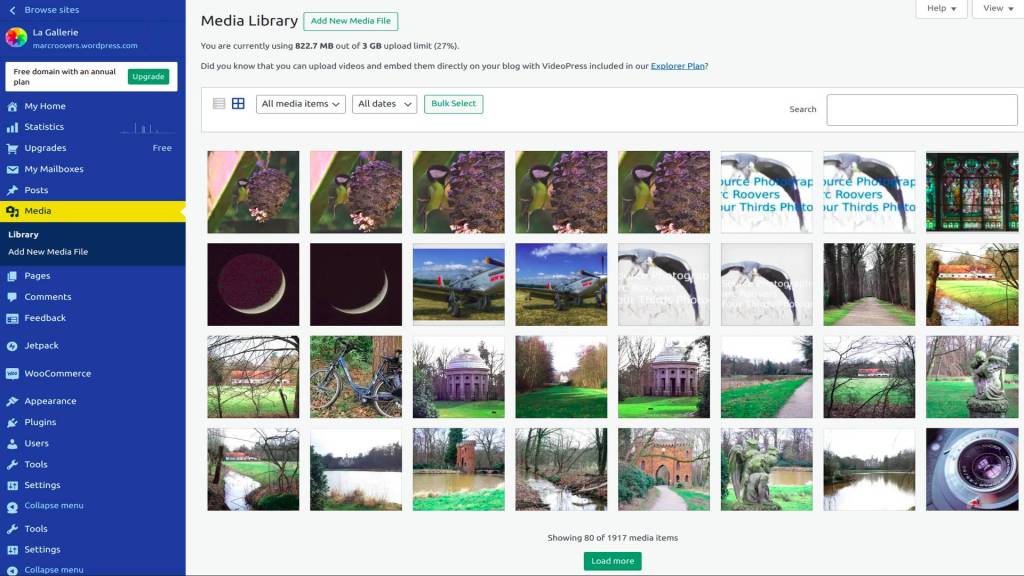
Task: Click the Bulk Select button
Action: 453,104
